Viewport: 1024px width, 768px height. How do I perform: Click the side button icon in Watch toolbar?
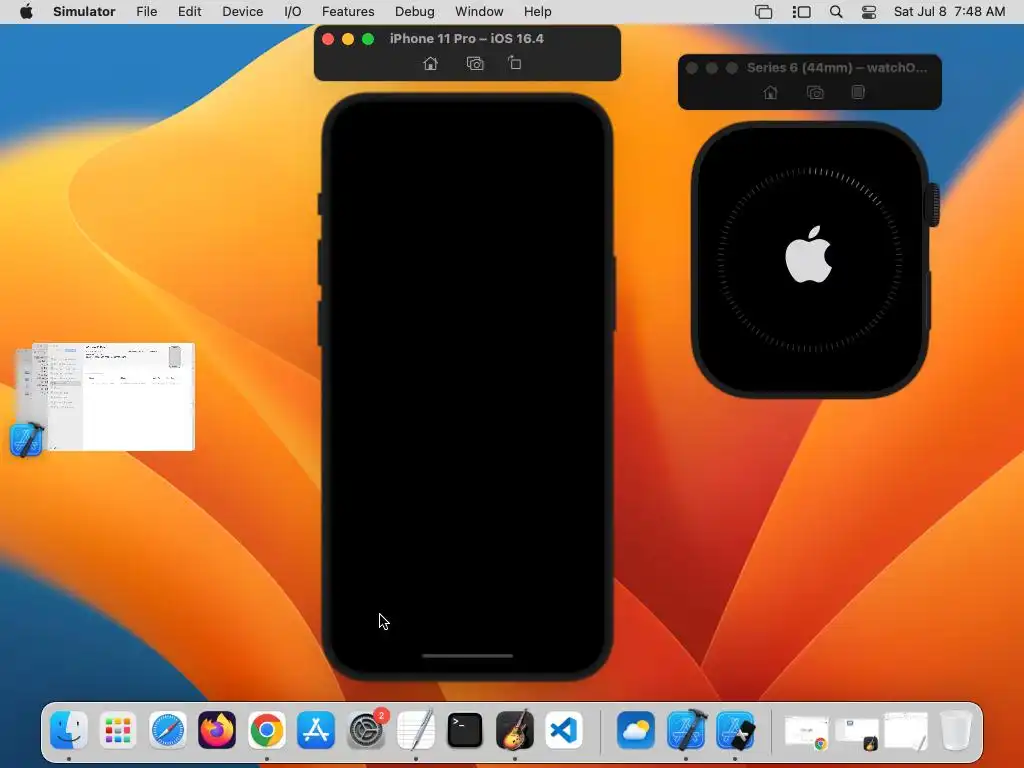858,92
